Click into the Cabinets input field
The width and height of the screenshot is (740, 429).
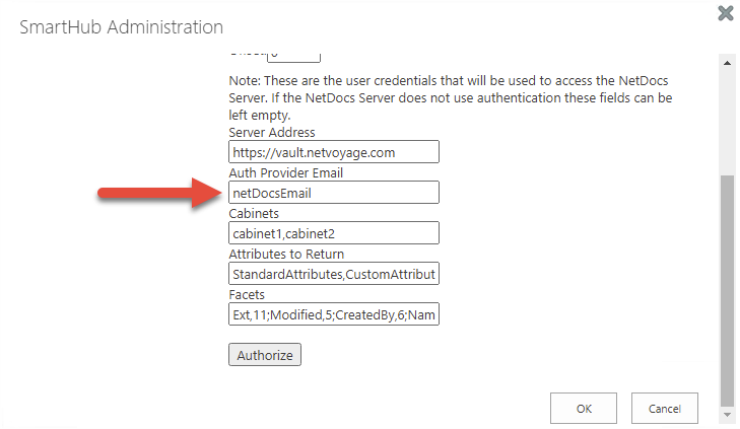coord(333,233)
